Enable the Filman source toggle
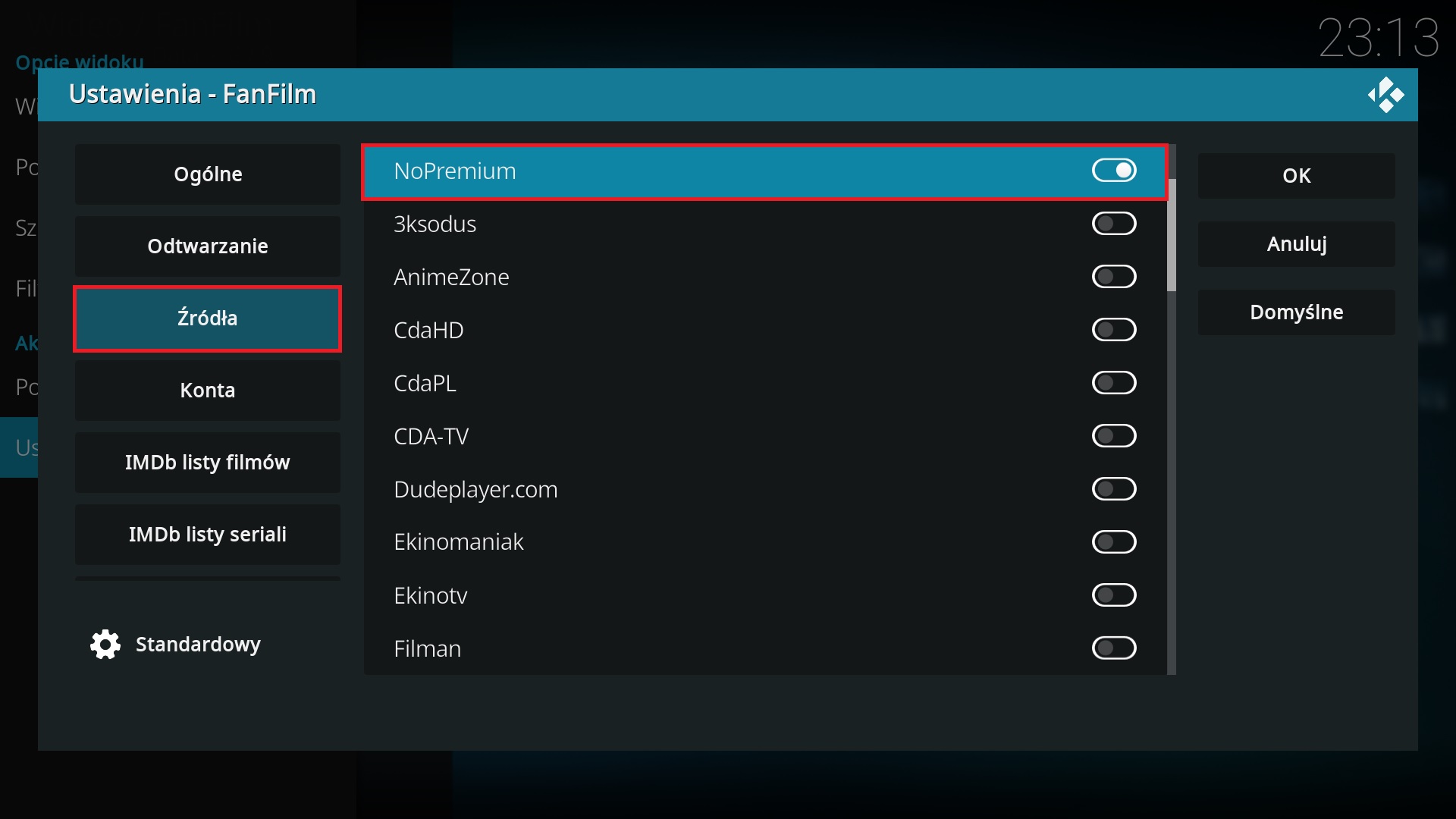This screenshot has width=1456, height=819. point(1114,648)
